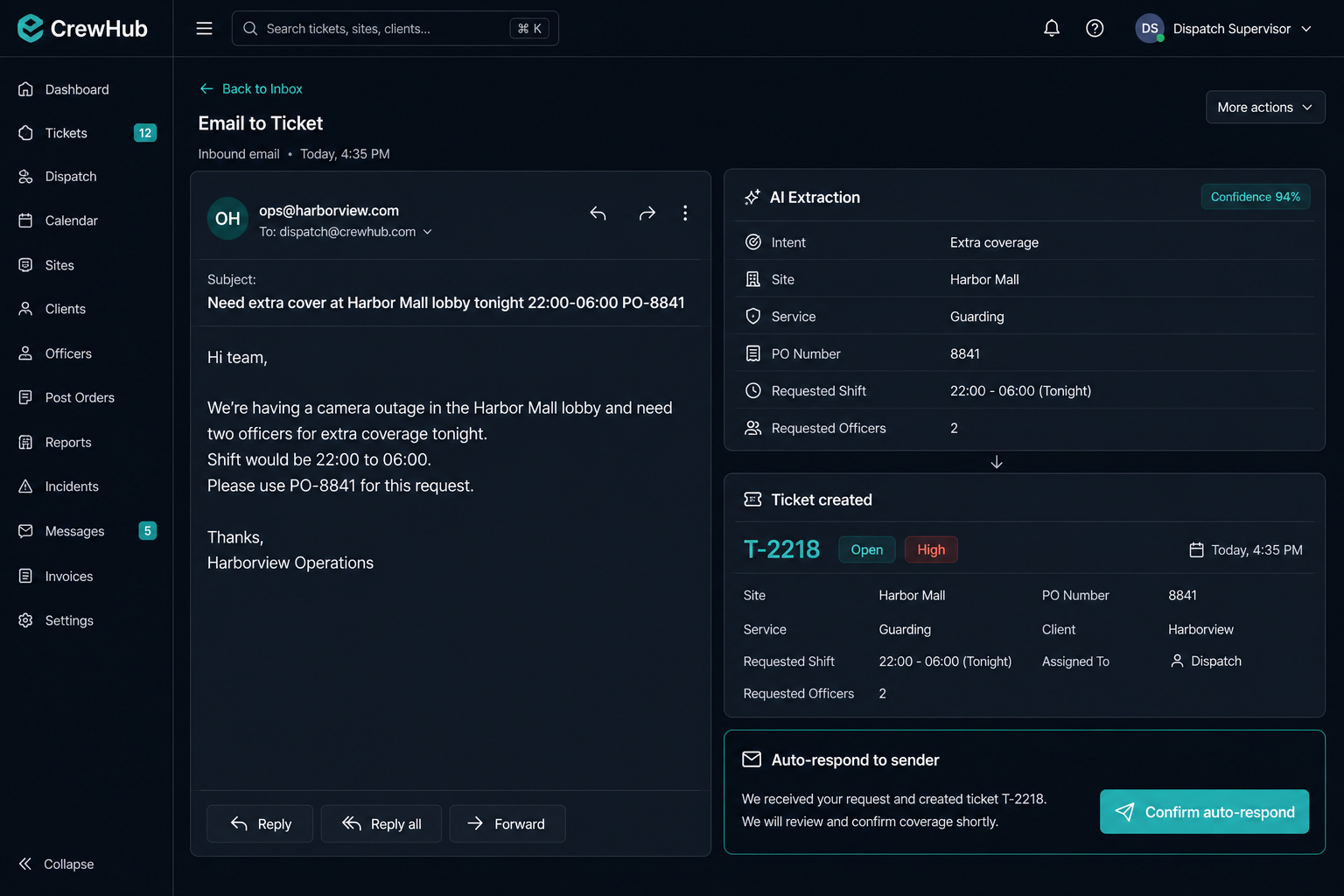1344x896 pixels.
Task: Click the Confidence 94% badge
Action: click(1256, 197)
